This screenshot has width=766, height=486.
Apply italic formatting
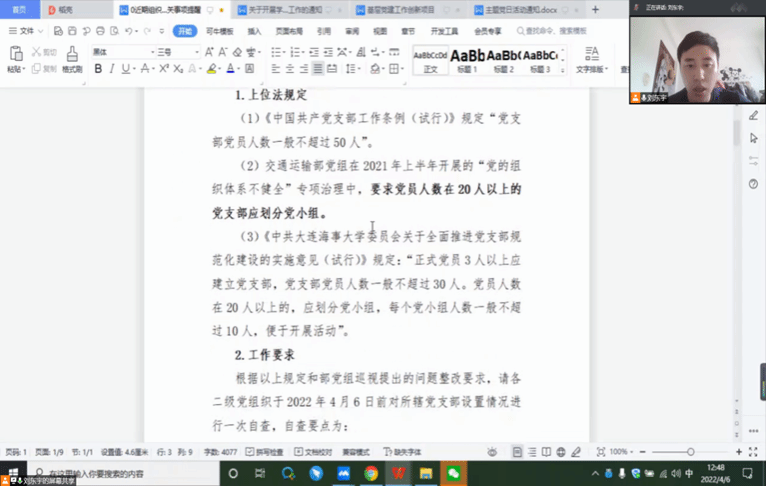coord(112,69)
